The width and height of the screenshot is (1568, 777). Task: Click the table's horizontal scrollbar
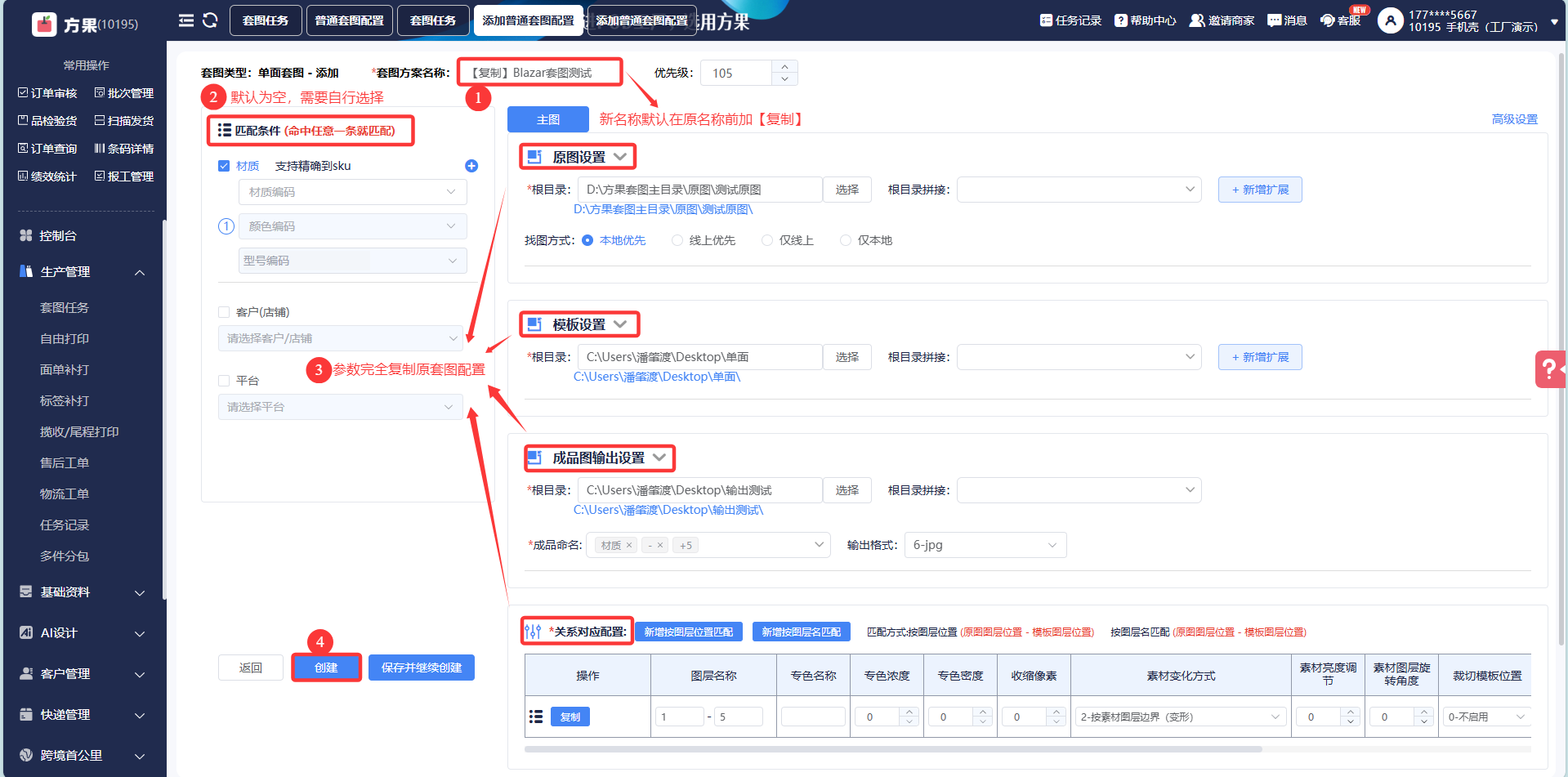click(x=893, y=748)
